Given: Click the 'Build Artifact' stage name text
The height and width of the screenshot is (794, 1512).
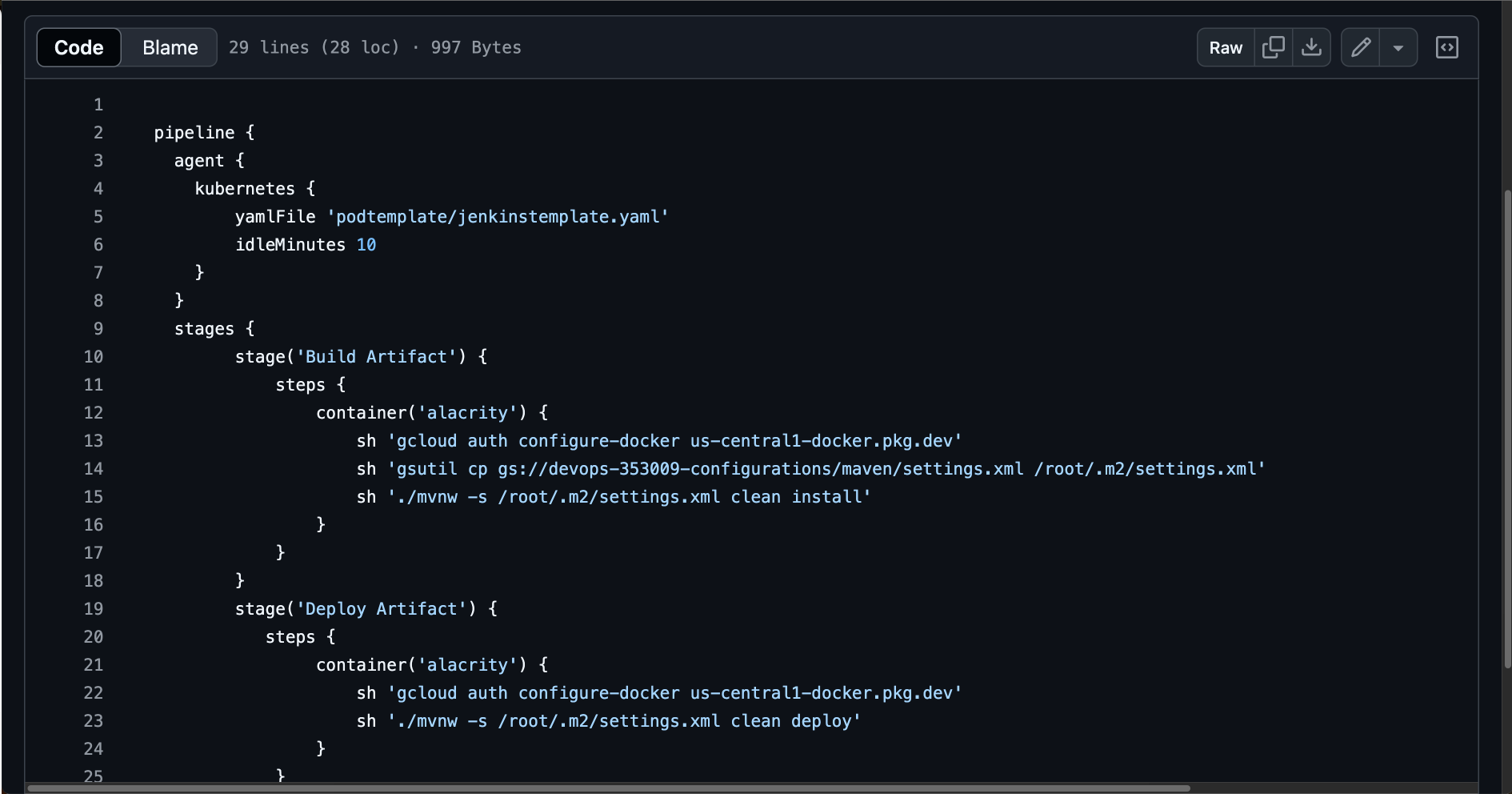Looking at the screenshot, I should 376,356.
